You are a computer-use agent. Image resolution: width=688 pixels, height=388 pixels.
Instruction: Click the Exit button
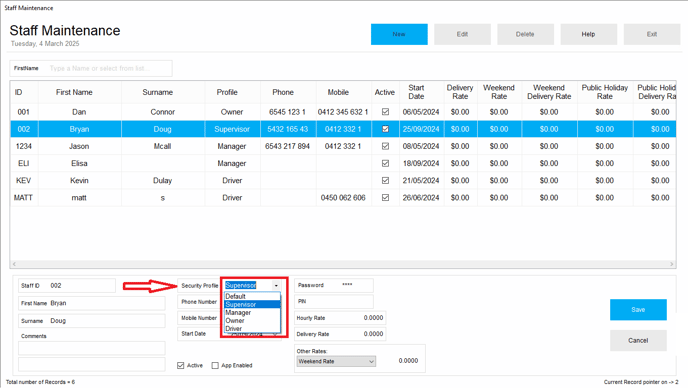click(652, 34)
